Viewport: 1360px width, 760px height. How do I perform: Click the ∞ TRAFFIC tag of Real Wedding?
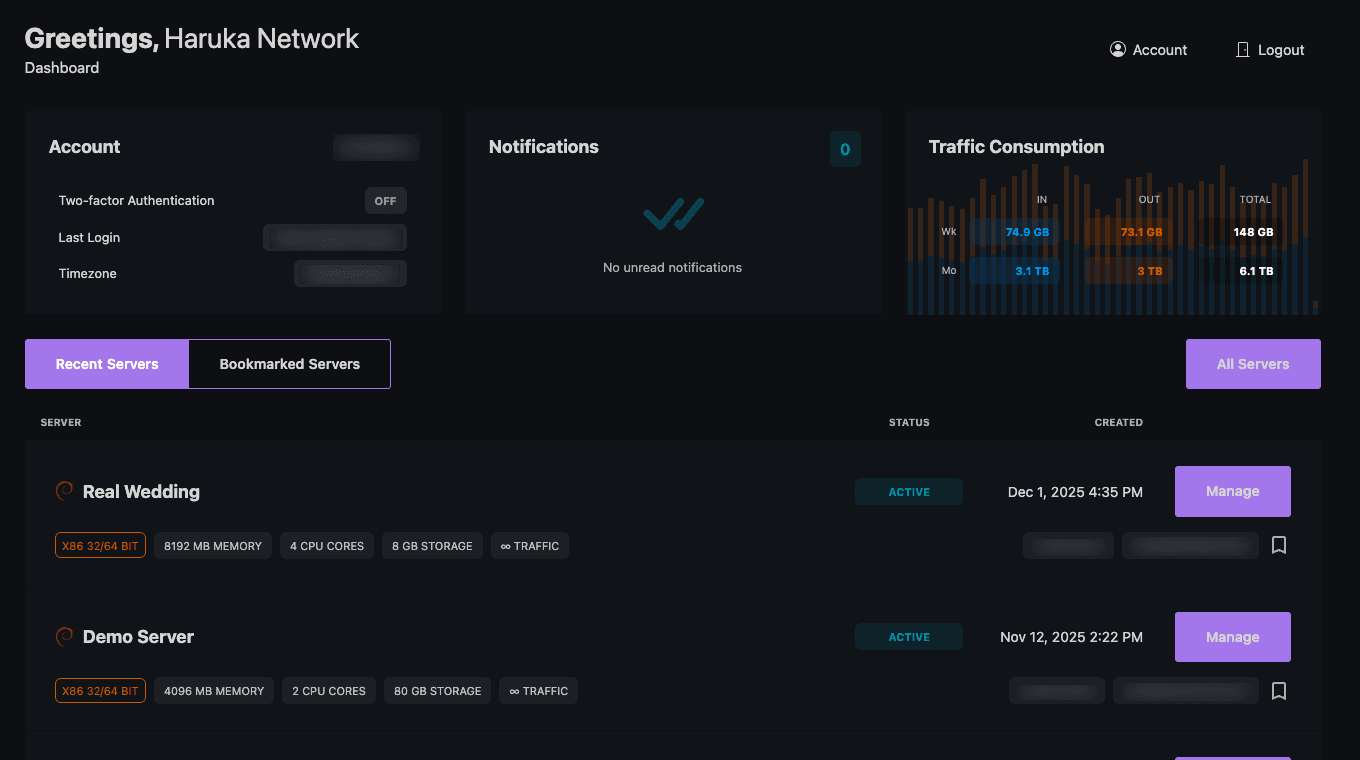pos(530,546)
